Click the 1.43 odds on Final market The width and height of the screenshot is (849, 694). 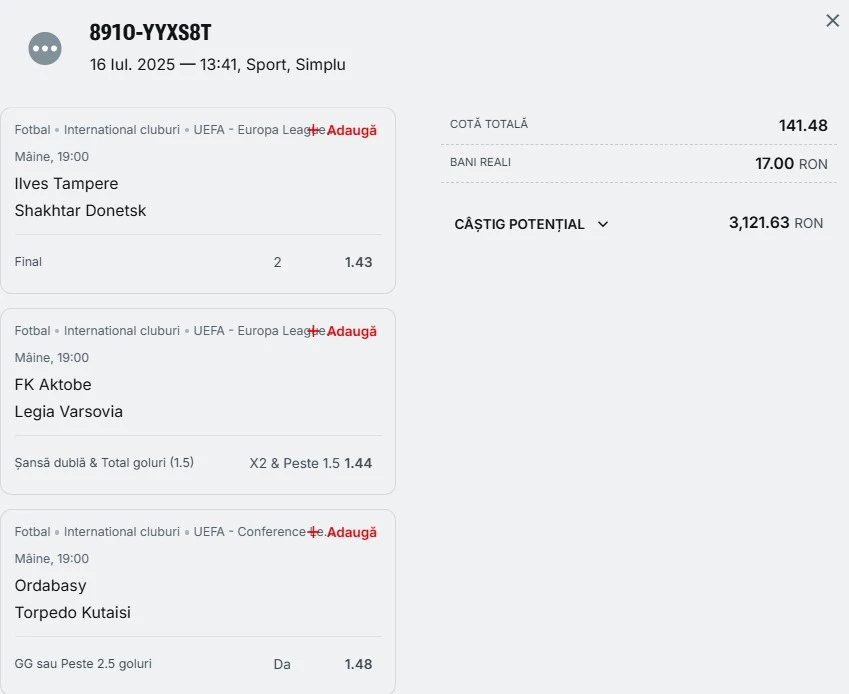358,263
